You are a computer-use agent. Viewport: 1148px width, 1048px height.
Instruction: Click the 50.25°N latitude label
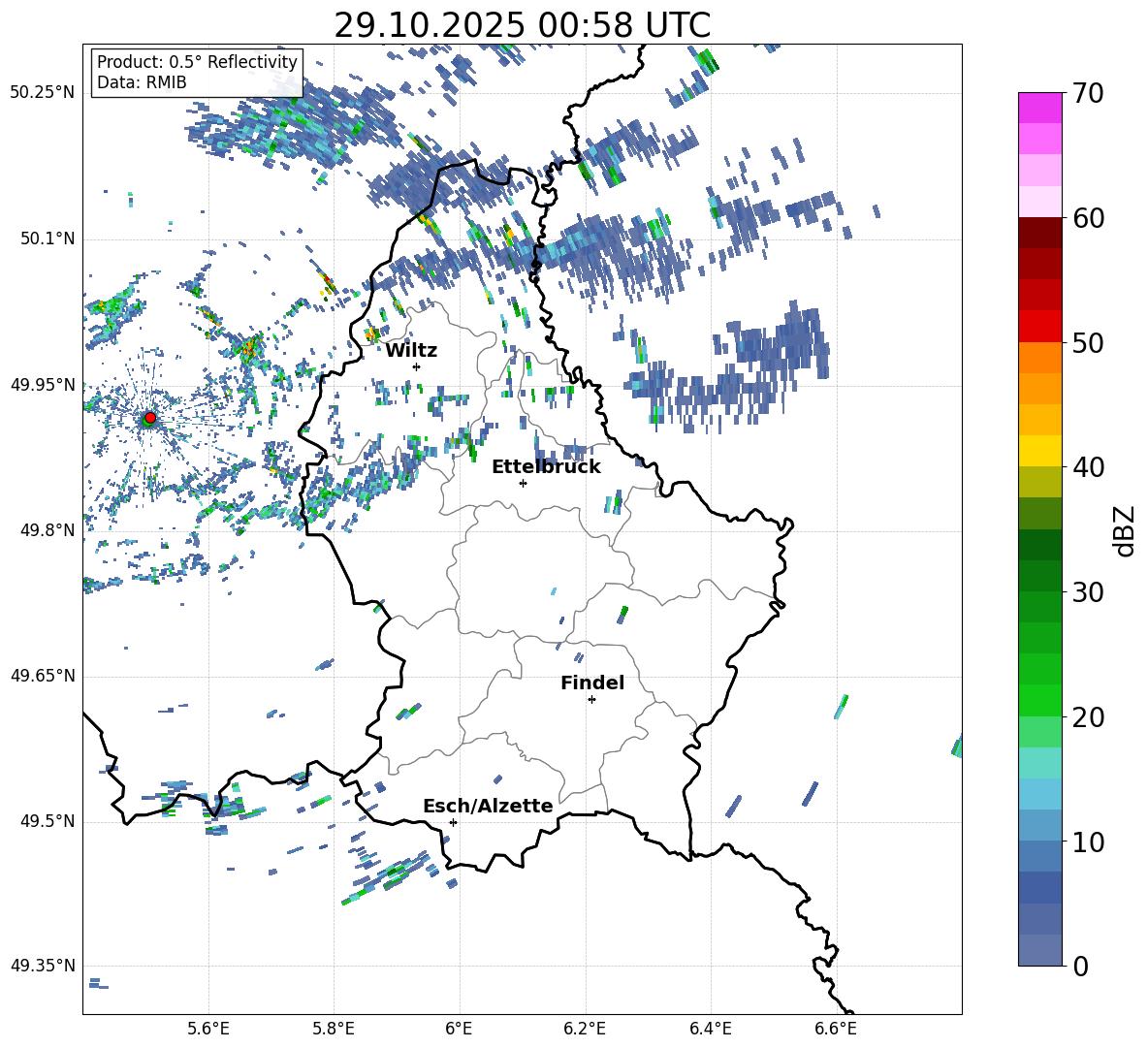43,93
